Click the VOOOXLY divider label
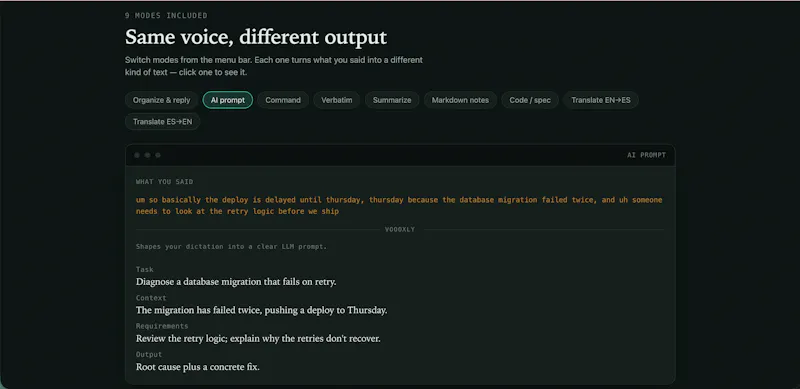The width and height of the screenshot is (800, 389). click(400, 230)
